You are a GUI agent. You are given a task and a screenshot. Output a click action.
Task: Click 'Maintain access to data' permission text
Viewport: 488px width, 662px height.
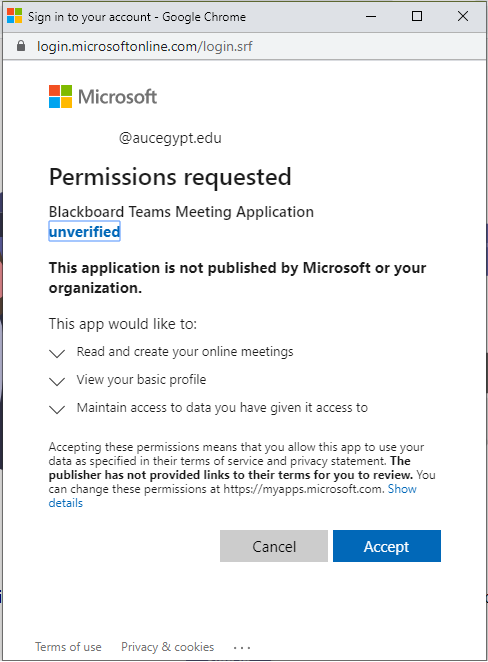(x=222, y=407)
